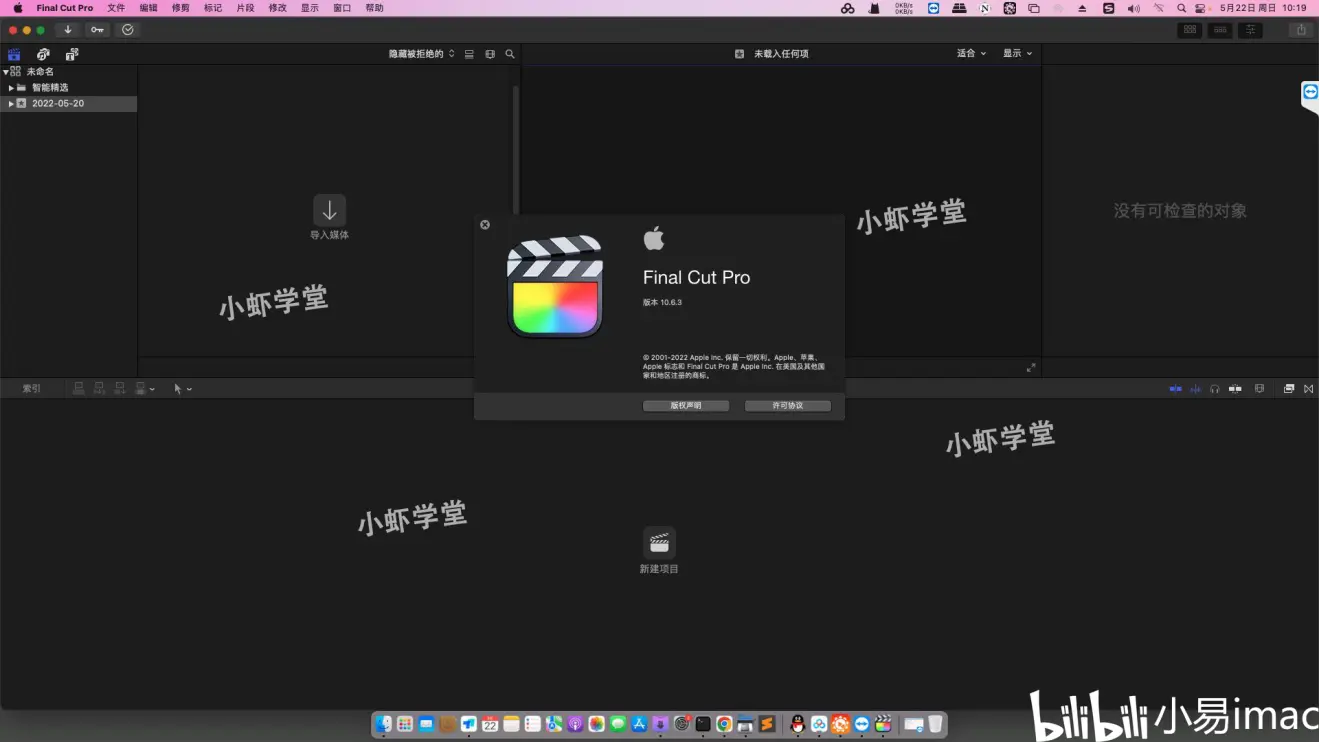
Task: Open the 窗口 menu
Action: [x=342, y=8]
